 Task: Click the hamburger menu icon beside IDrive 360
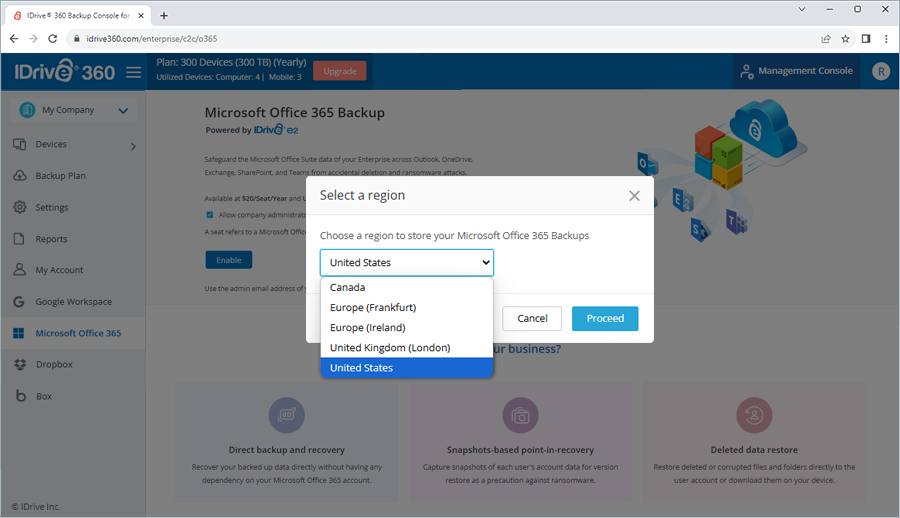tap(134, 72)
